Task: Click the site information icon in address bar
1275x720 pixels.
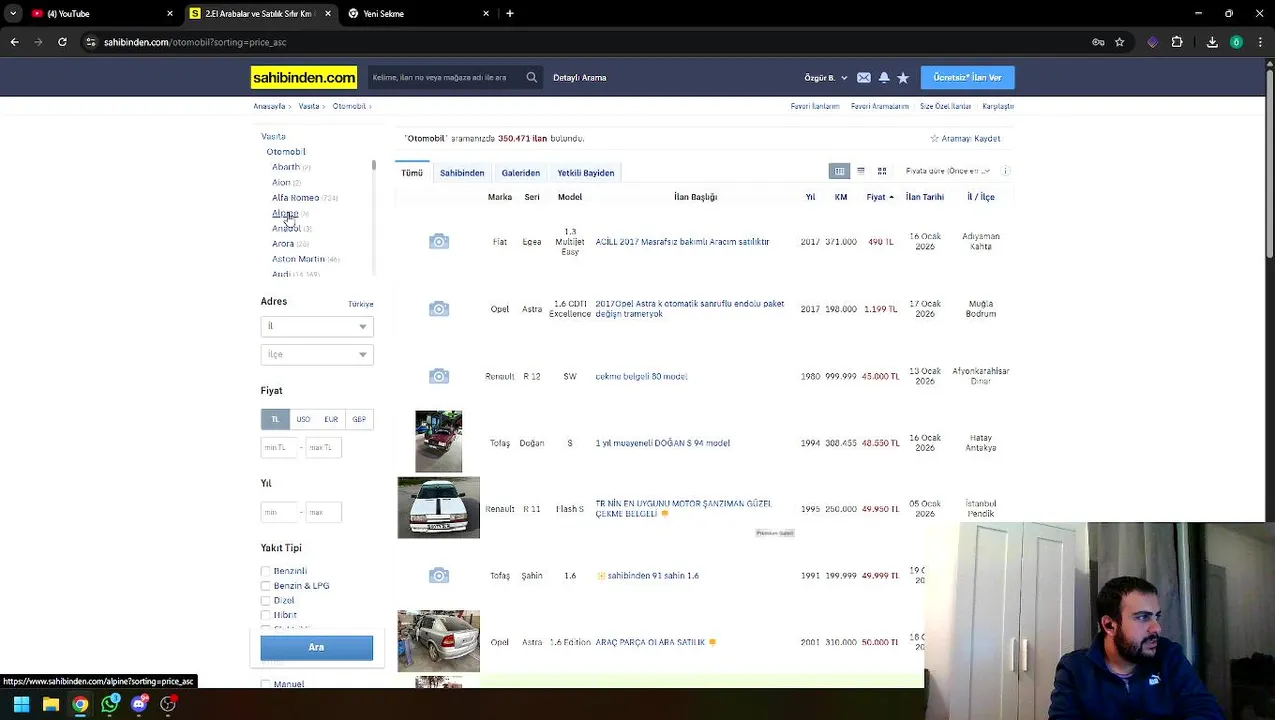Action: pos(91,42)
